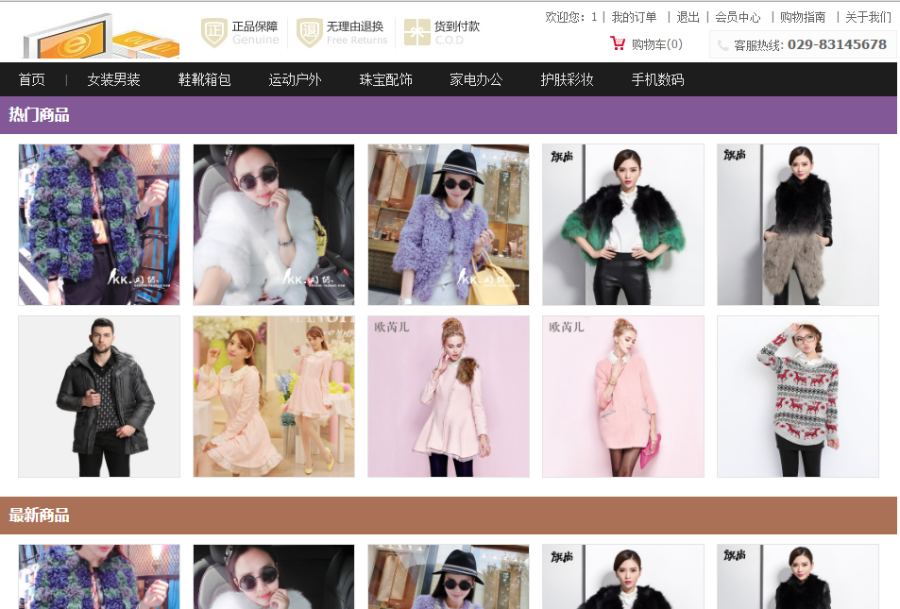Open 护肤彩妆 category

(x=567, y=80)
